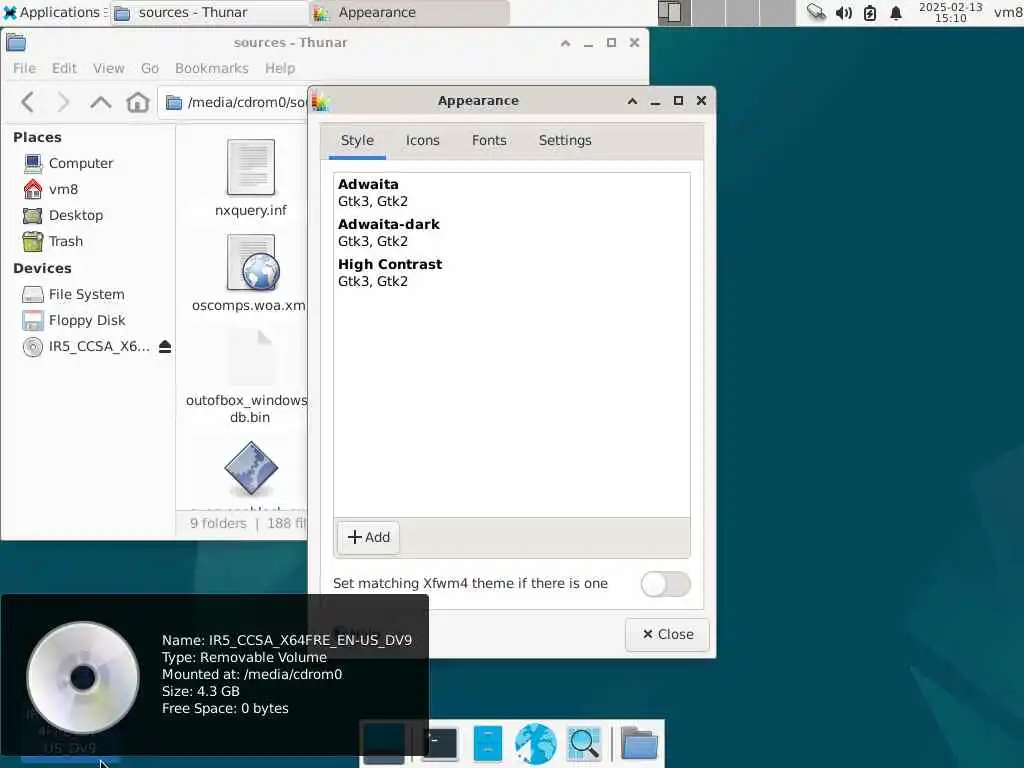Select the blue diamond executable file icon
This screenshot has height=768, width=1024.
pyautogui.click(x=251, y=468)
